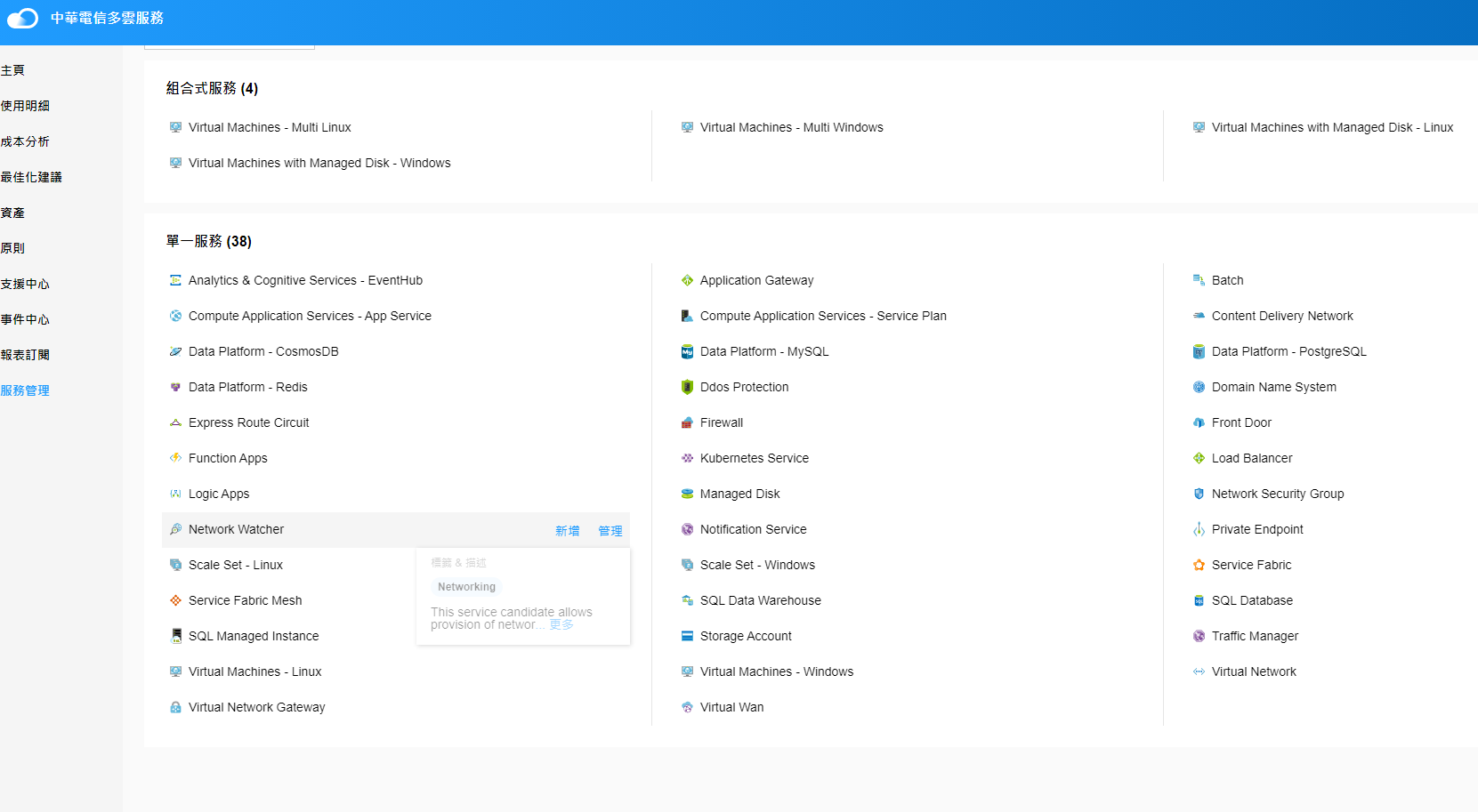Click the Function Apps lightning icon
This screenshot has width=1478, height=812.
pos(175,458)
